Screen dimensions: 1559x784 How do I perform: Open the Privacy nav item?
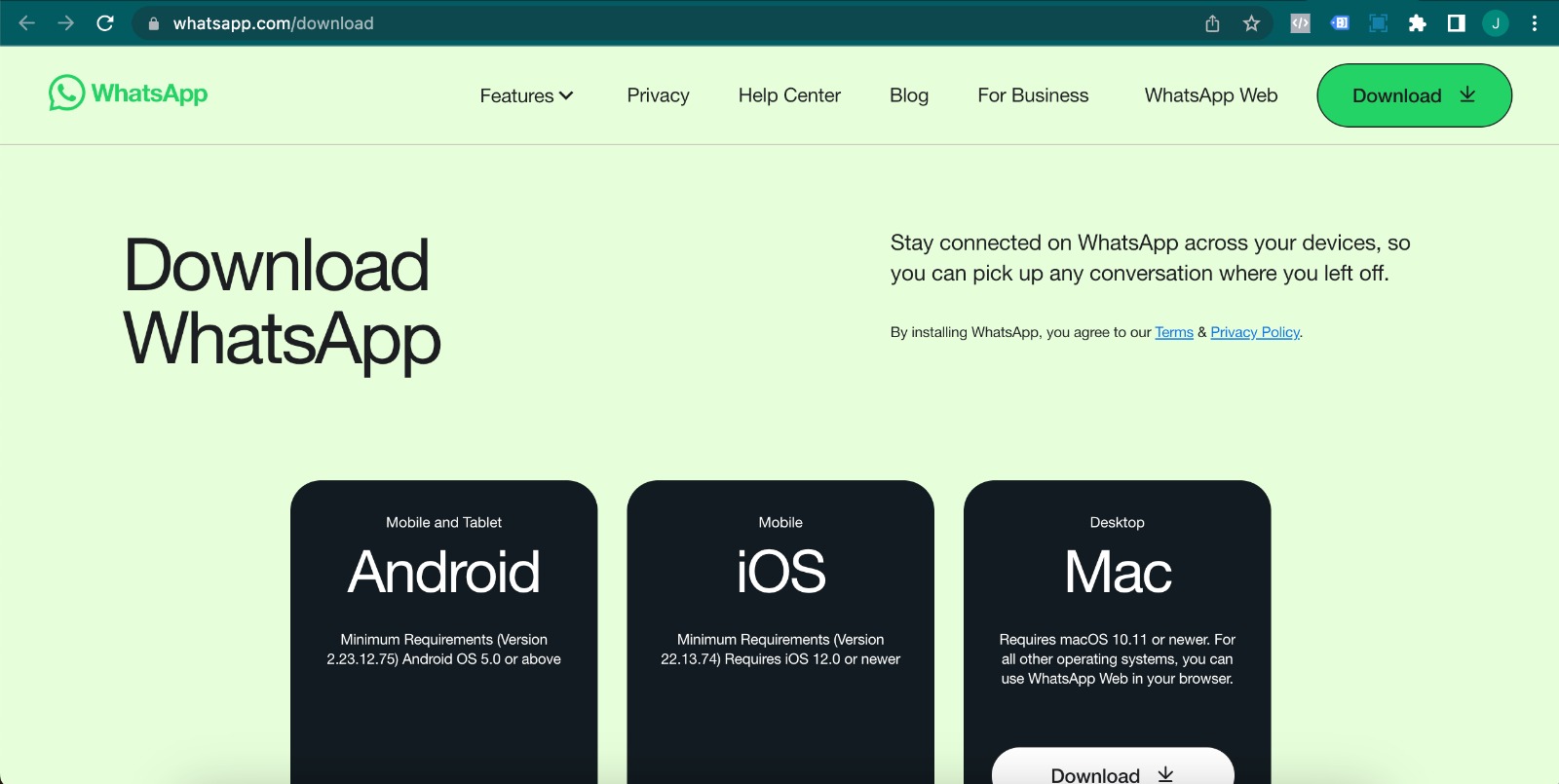(x=659, y=95)
